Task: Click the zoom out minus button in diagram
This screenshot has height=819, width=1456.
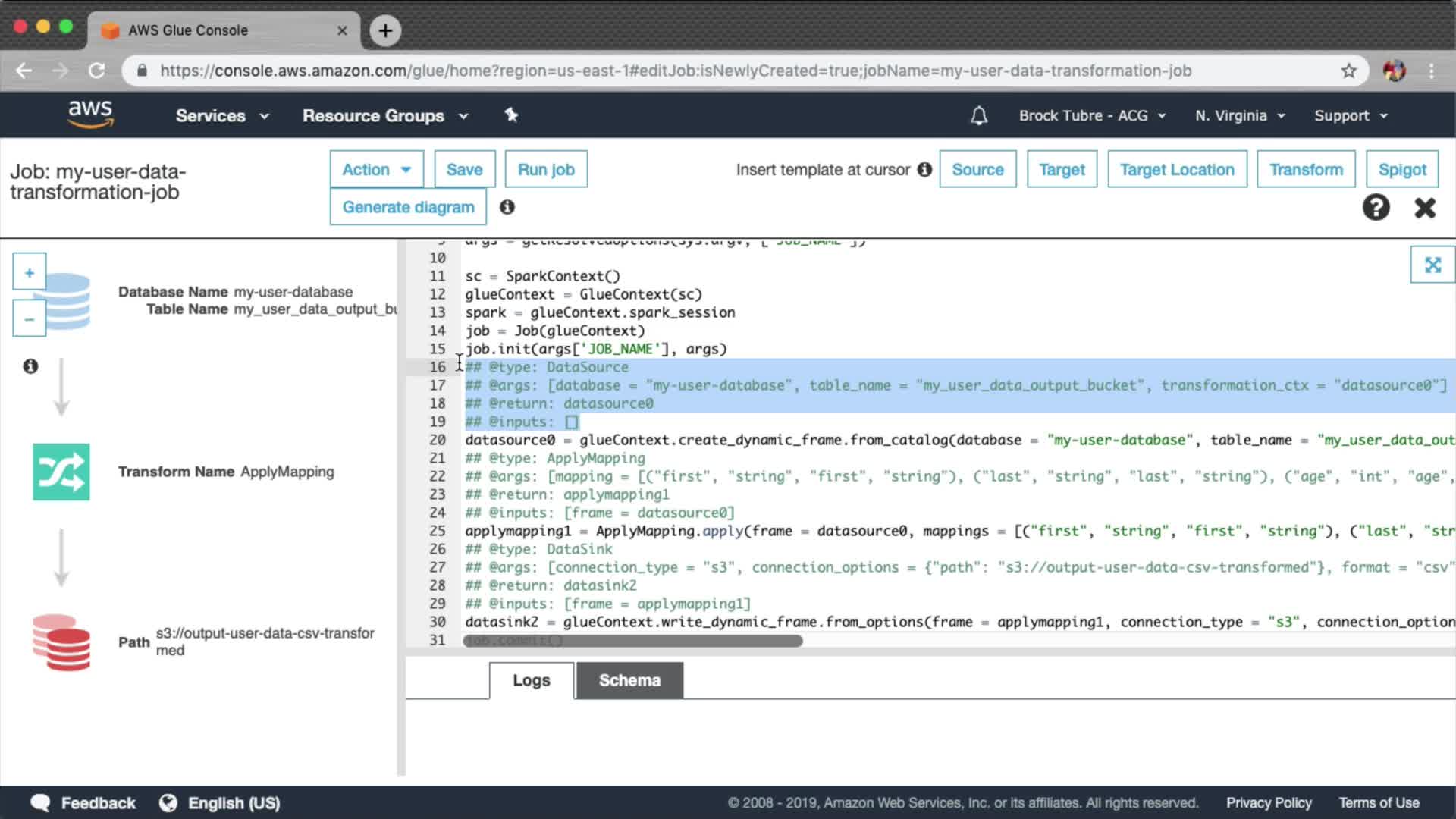Action: (29, 319)
